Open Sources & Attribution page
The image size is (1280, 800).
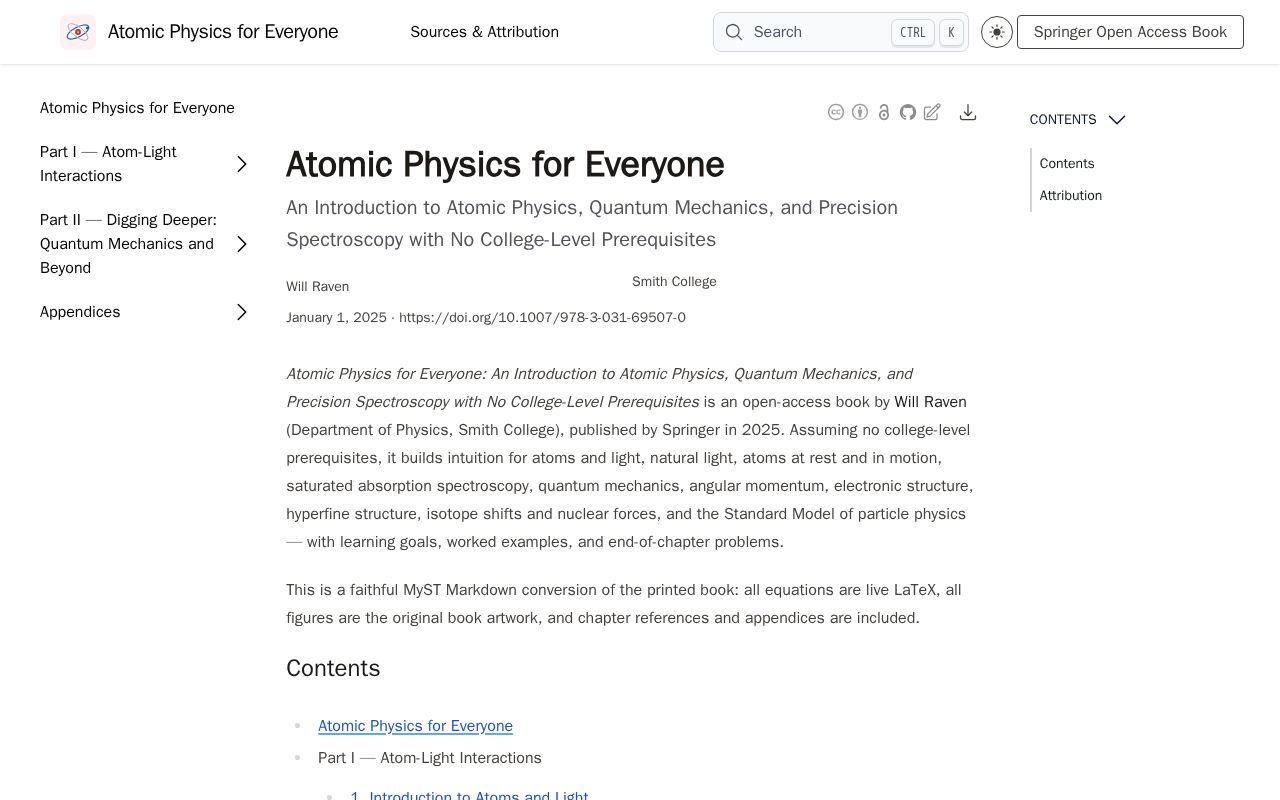pyautogui.click(x=484, y=32)
